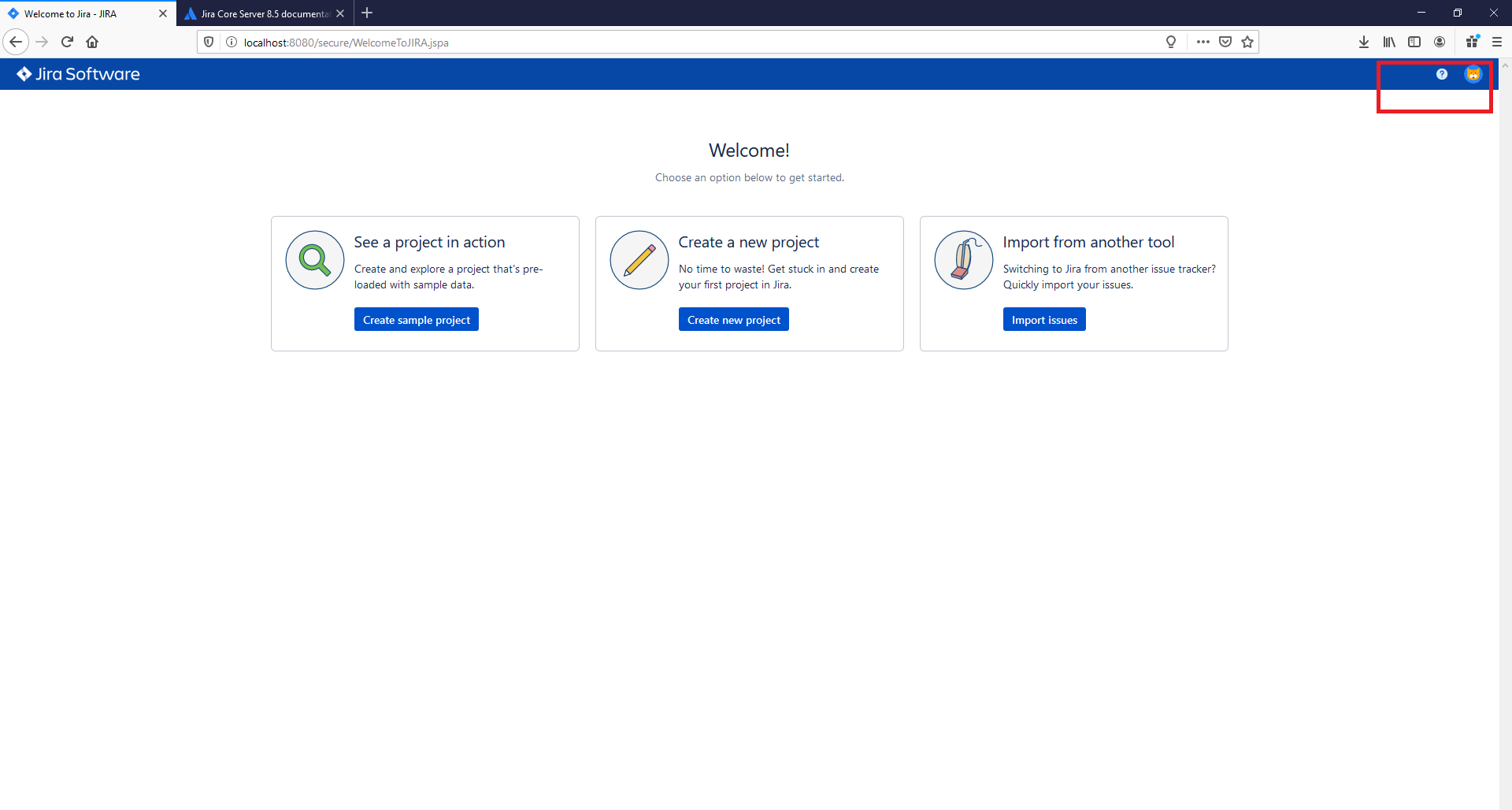Open the Firefox hamburger menu

point(1497,42)
